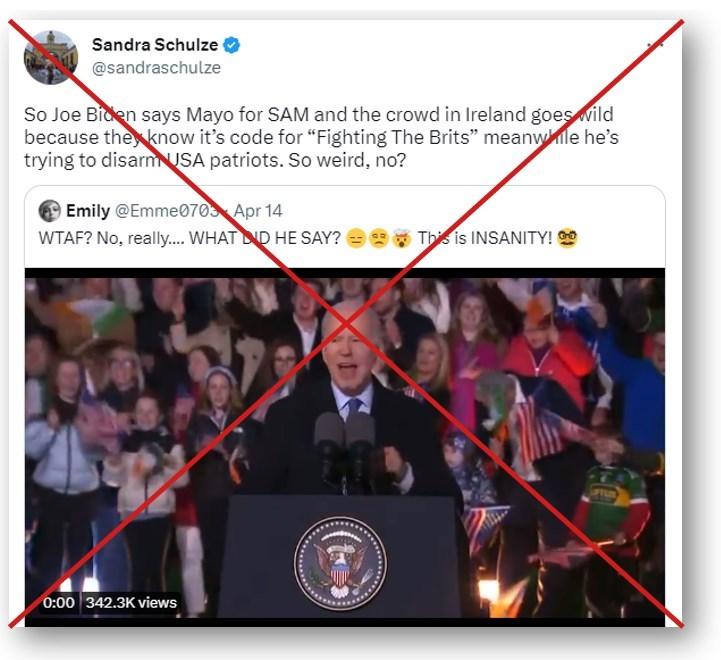Open Emily's small profile avatar
The width and height of the screenshot is (721, 660).
click(50, 211)
